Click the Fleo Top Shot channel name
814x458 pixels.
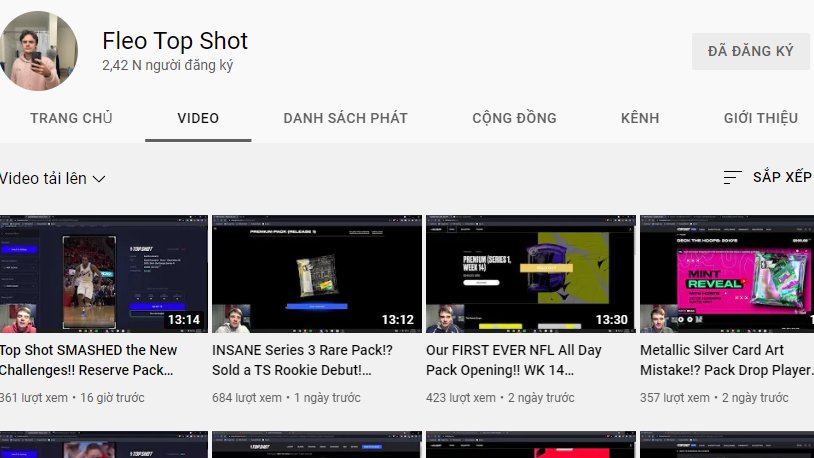coord(175,41)
